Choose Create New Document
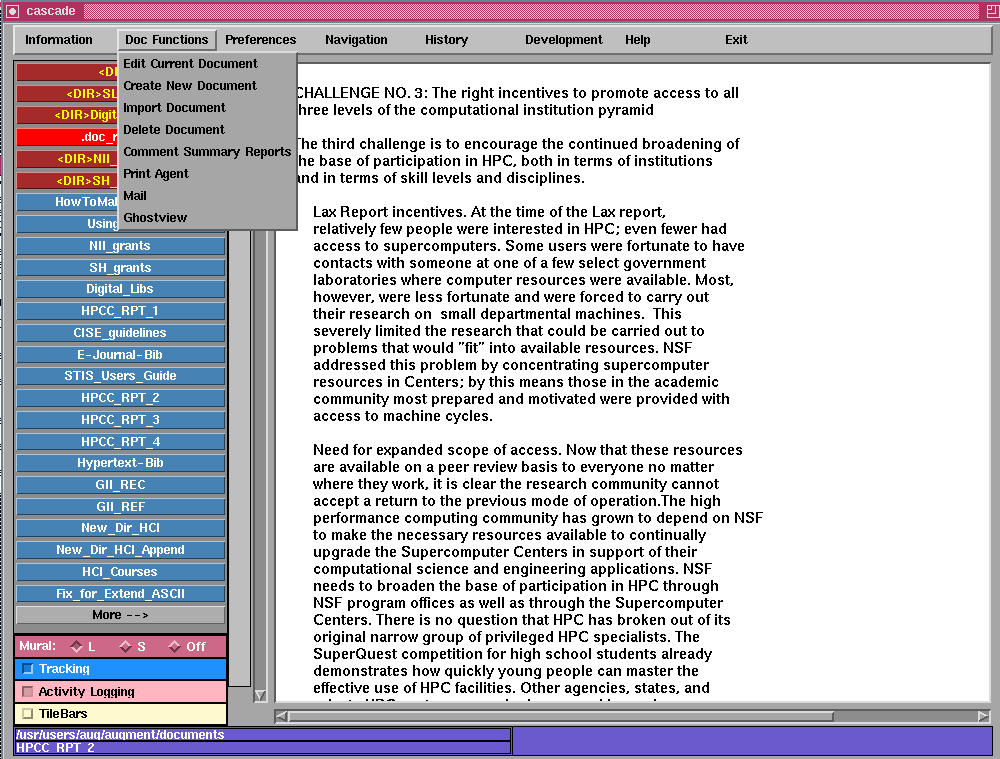This screenshot has height=759, width=1000. tap(207, 85)
